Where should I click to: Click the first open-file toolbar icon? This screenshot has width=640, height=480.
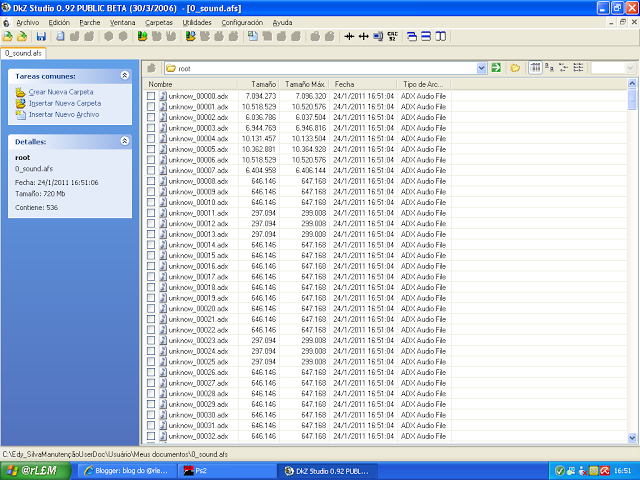(7, 36)
